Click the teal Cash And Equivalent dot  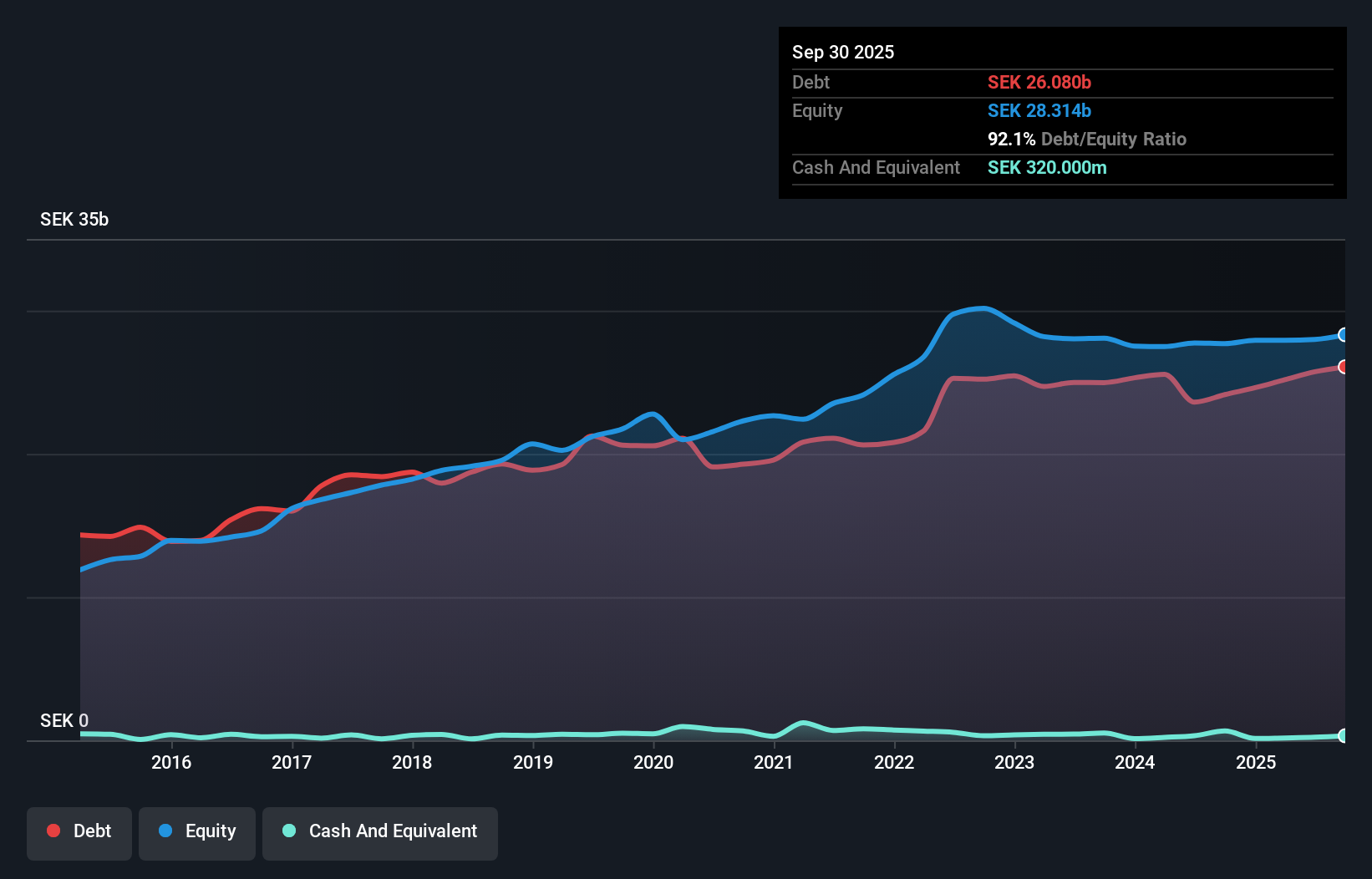coord(289,831)
